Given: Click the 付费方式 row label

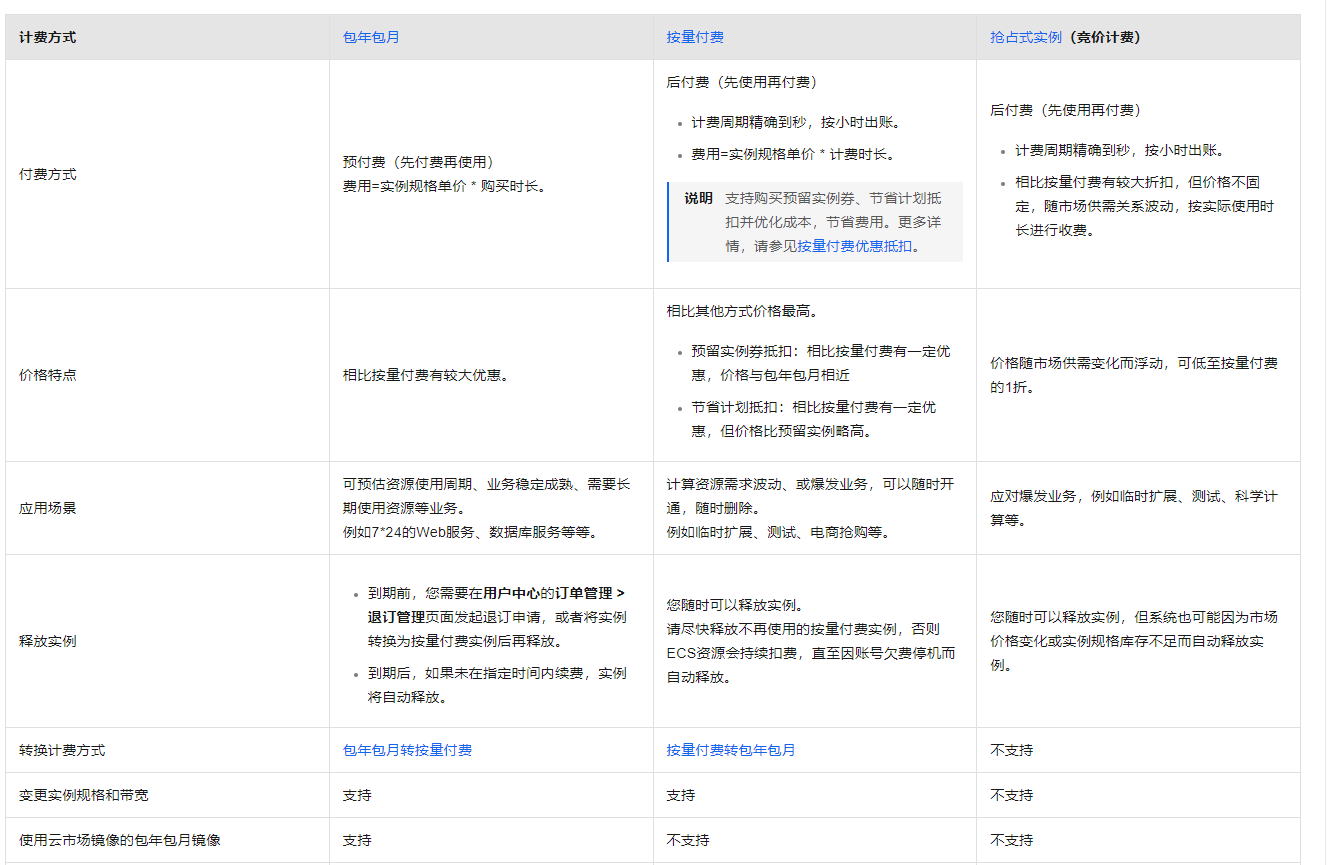Looking at the screenshot, I should (48, 174).
